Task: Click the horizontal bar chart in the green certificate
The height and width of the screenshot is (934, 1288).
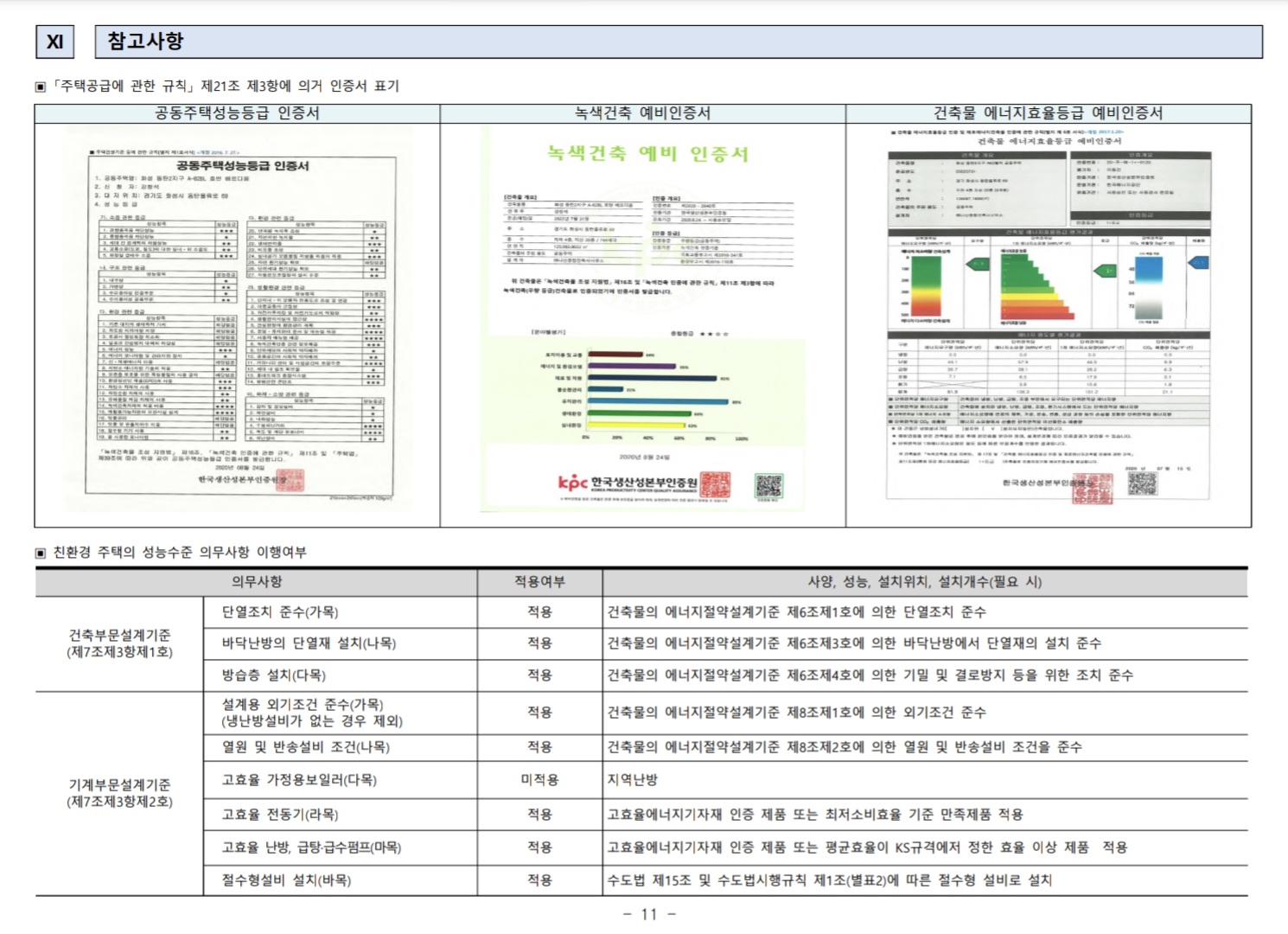Action: 644,393
